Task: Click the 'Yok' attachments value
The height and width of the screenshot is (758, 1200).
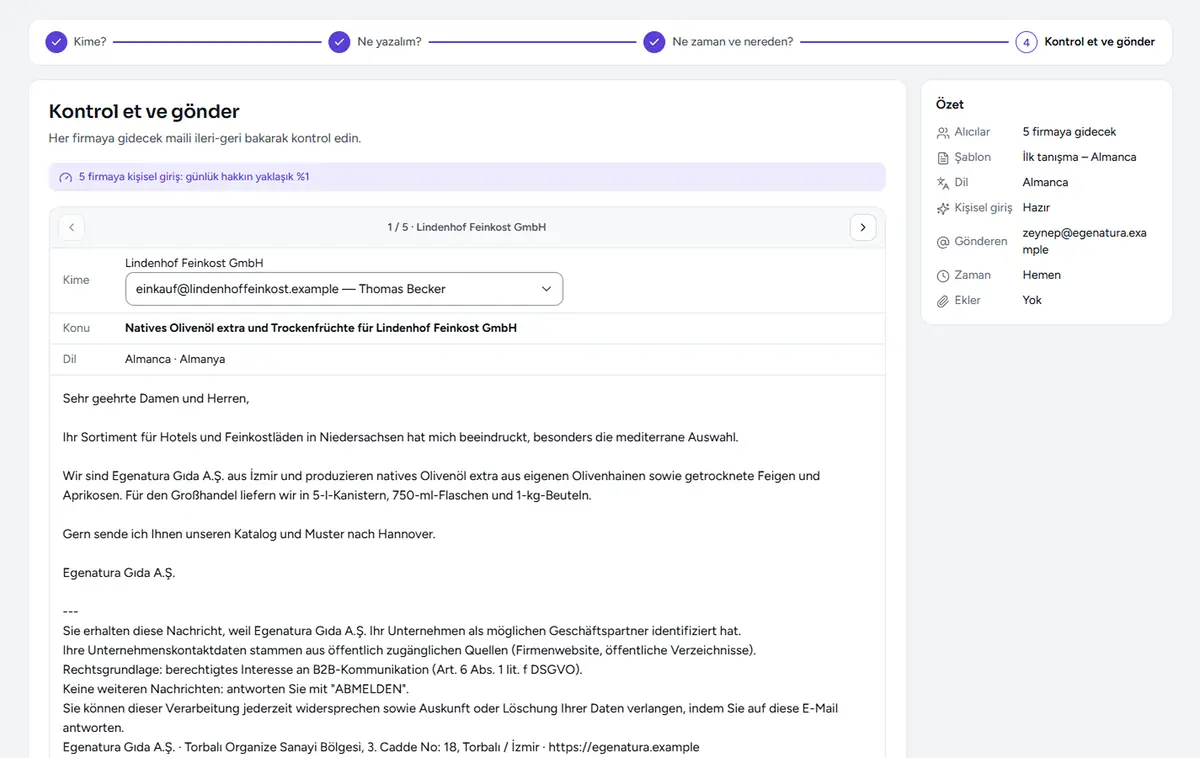Action: coord(1032,300)
